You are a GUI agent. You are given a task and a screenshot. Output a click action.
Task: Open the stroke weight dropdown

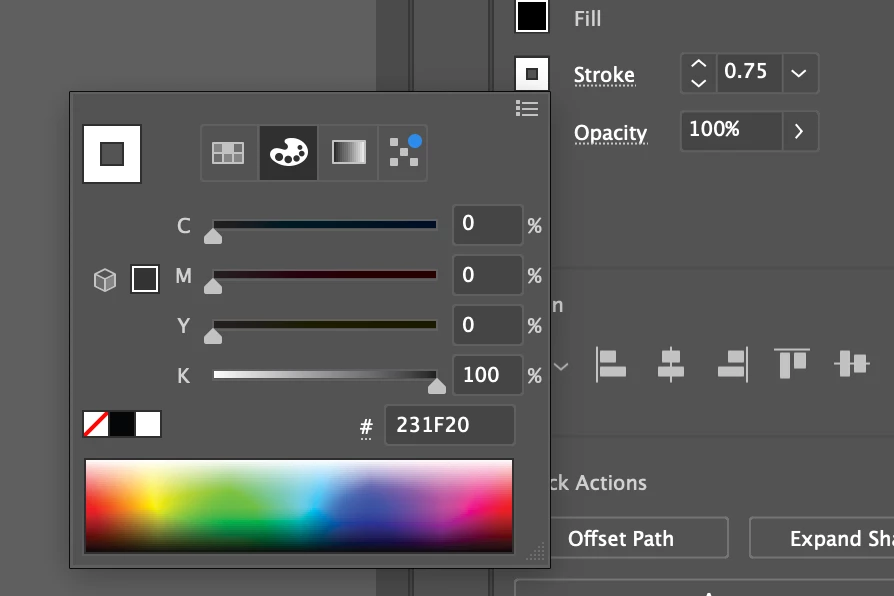[798, 73]
